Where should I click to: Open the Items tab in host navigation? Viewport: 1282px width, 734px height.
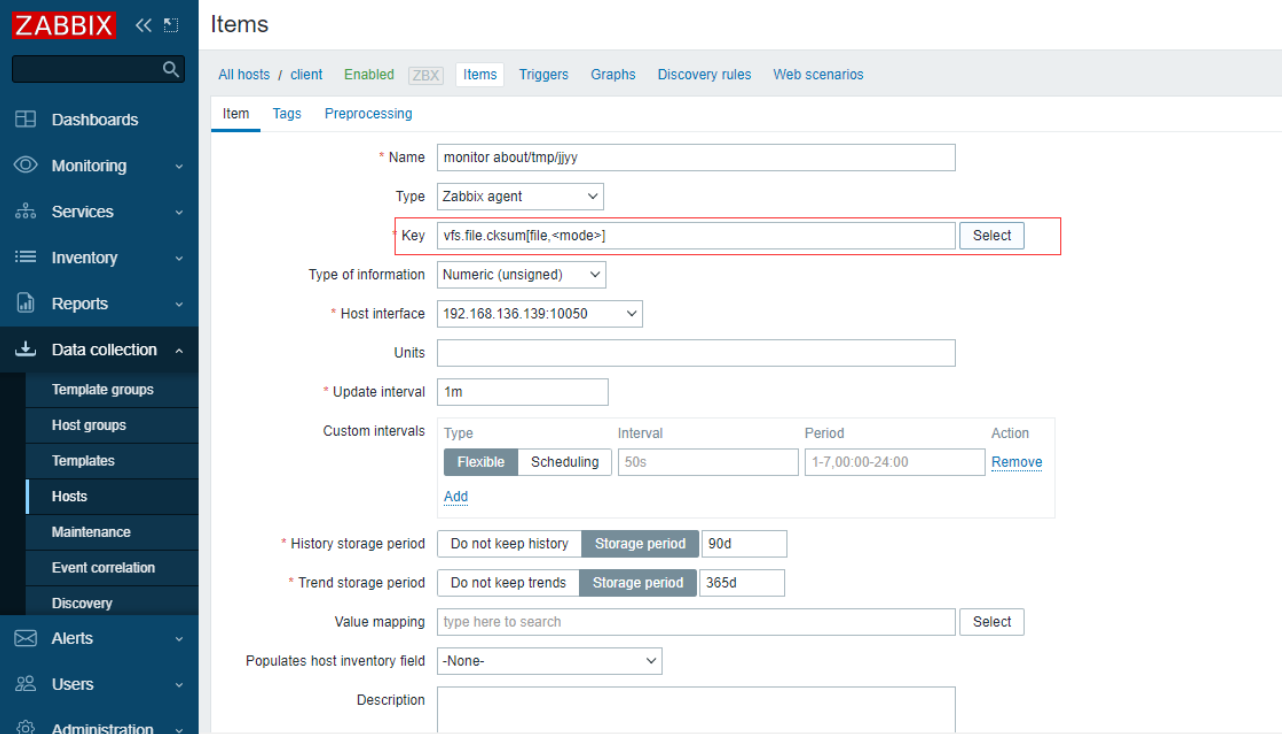pos(480,75)
